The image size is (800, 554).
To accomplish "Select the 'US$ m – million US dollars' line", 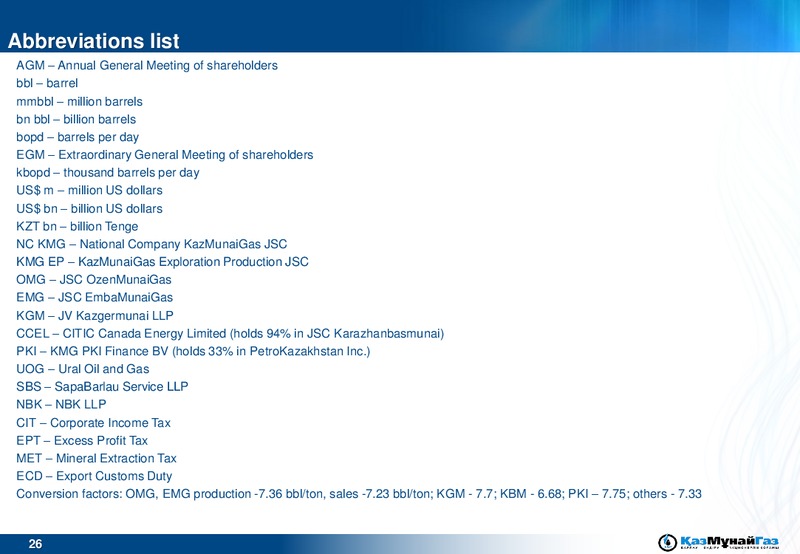I will pyautogui.click(x=89, y=190).
